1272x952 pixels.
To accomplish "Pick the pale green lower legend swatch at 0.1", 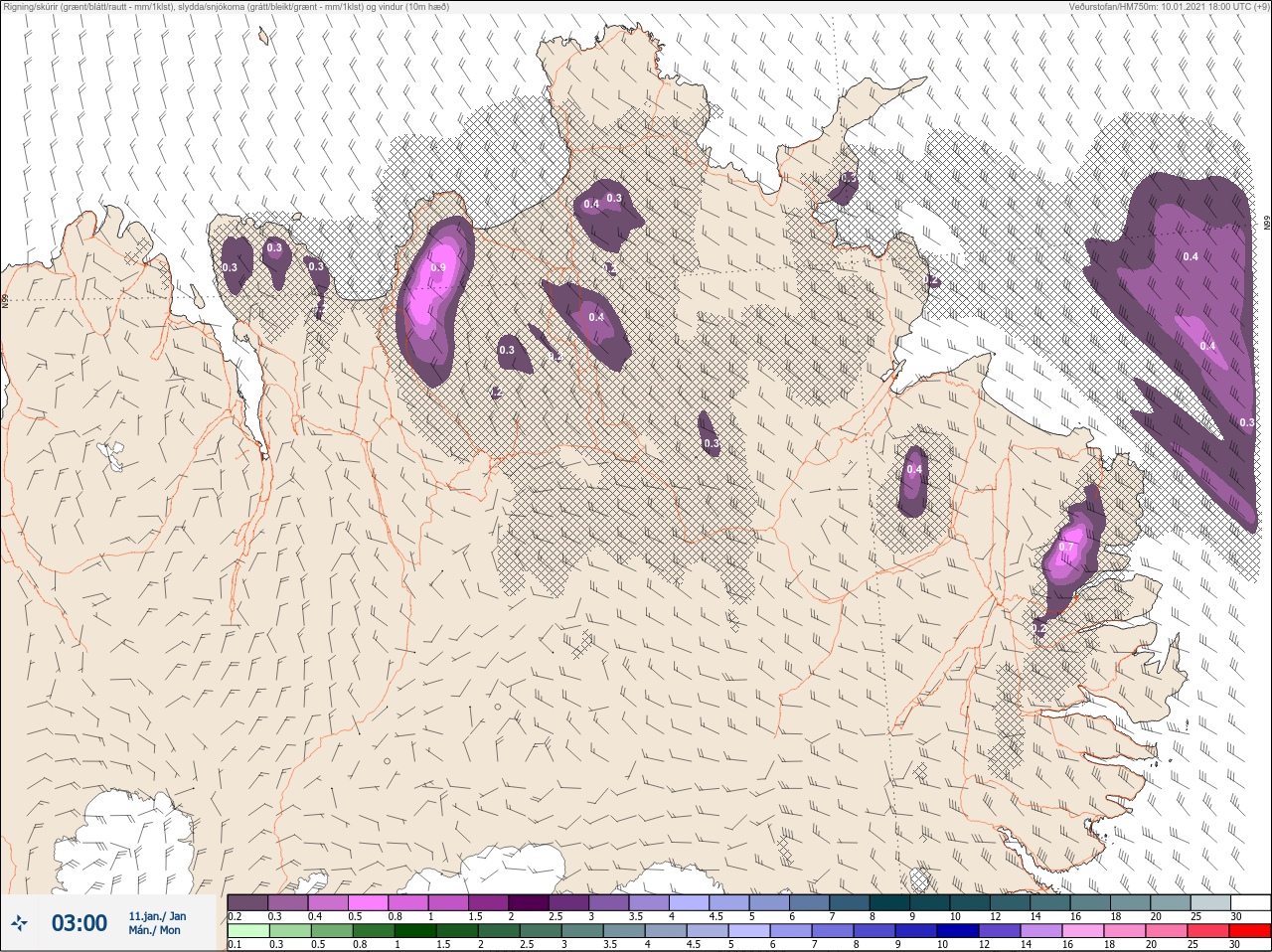I will [247, 930].
